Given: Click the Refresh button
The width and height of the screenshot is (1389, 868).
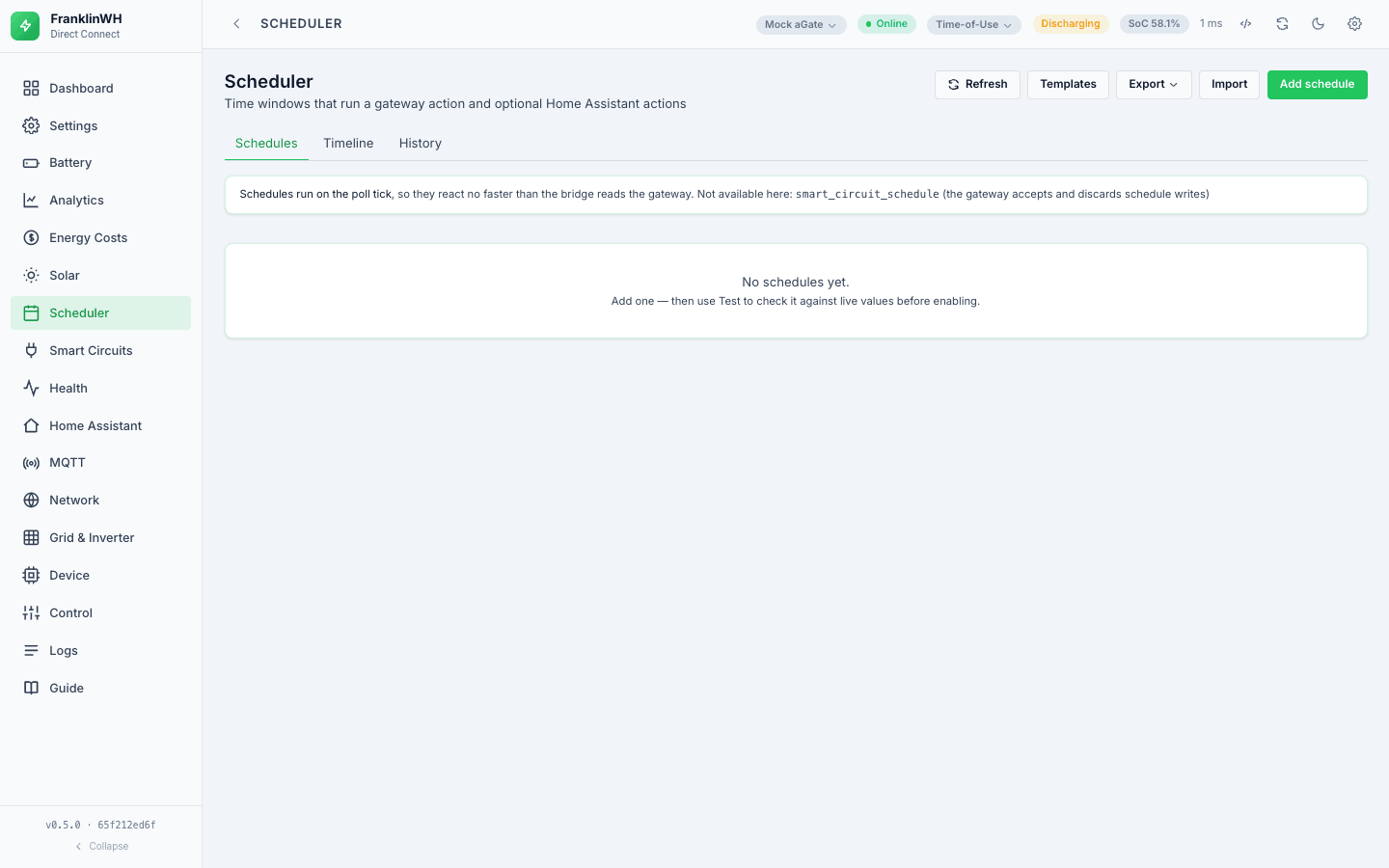Looking at the screenshot, I should click(x=977, y=85).
